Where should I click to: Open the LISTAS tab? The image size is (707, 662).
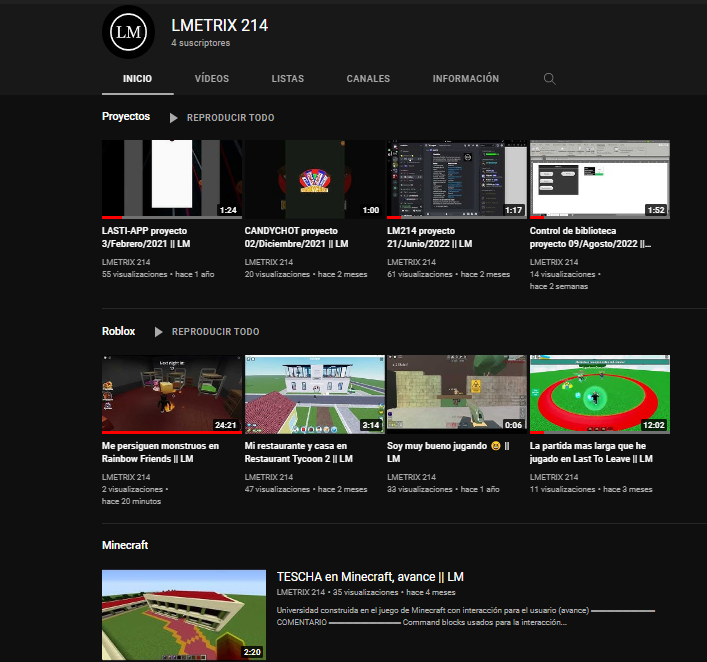pos(288,78)
